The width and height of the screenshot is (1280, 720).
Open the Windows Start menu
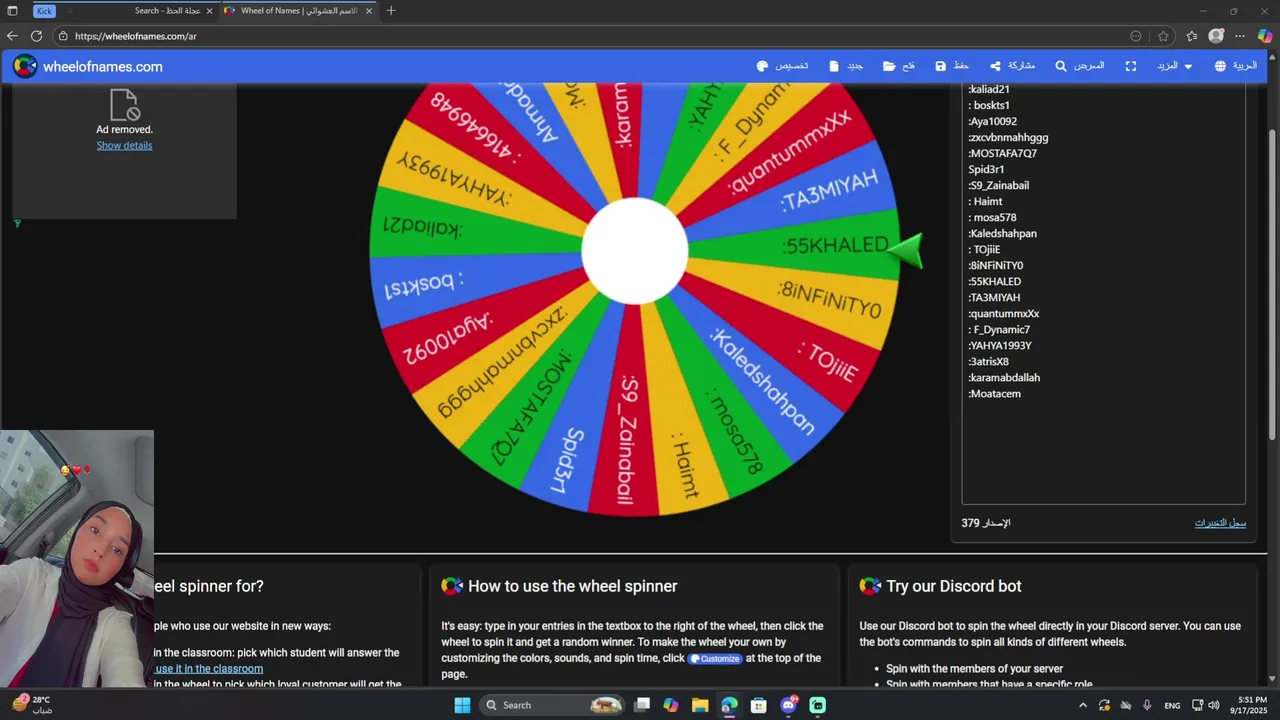pos(462,705)
